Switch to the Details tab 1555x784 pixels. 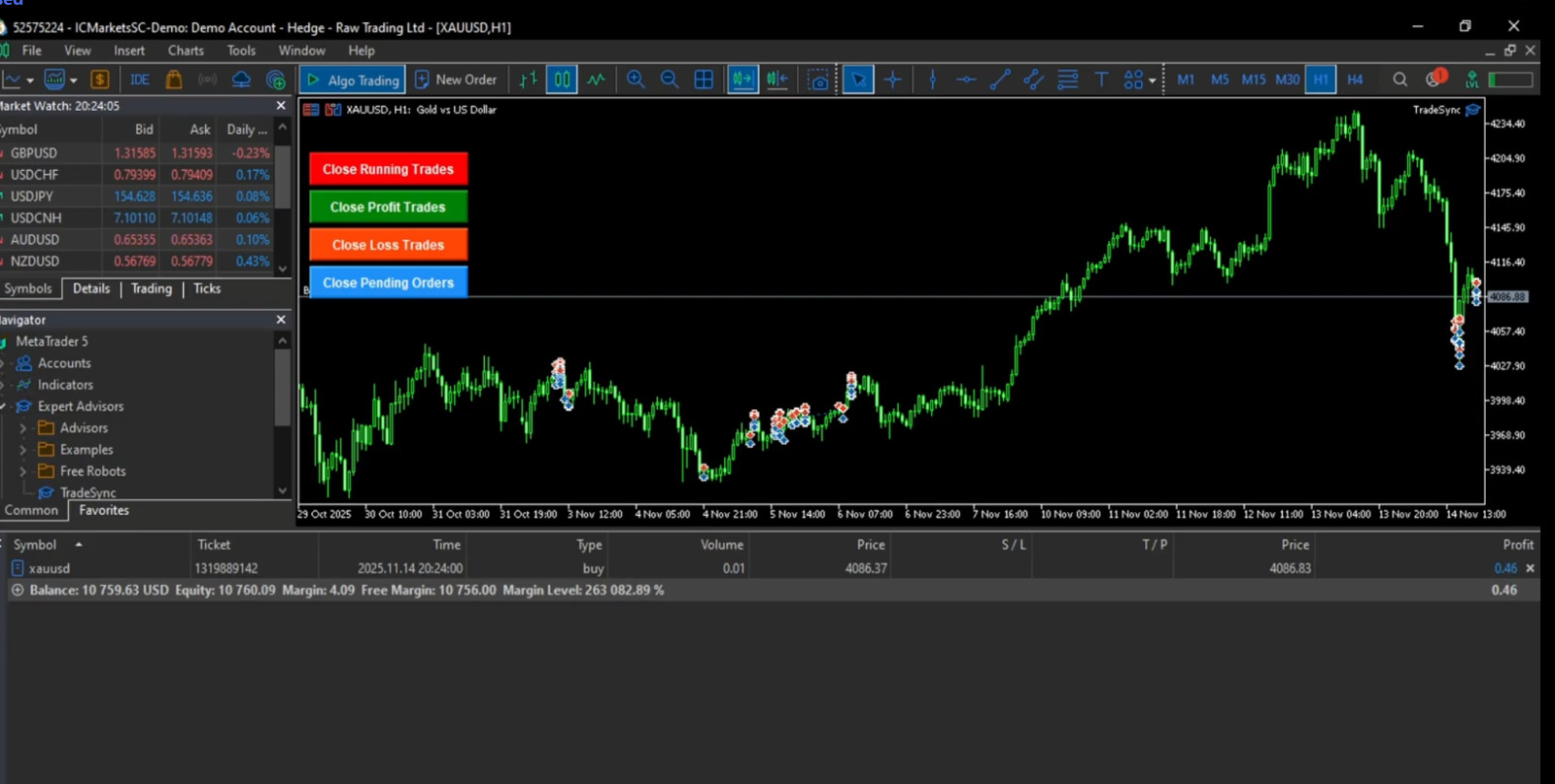[x=91, y=289]
